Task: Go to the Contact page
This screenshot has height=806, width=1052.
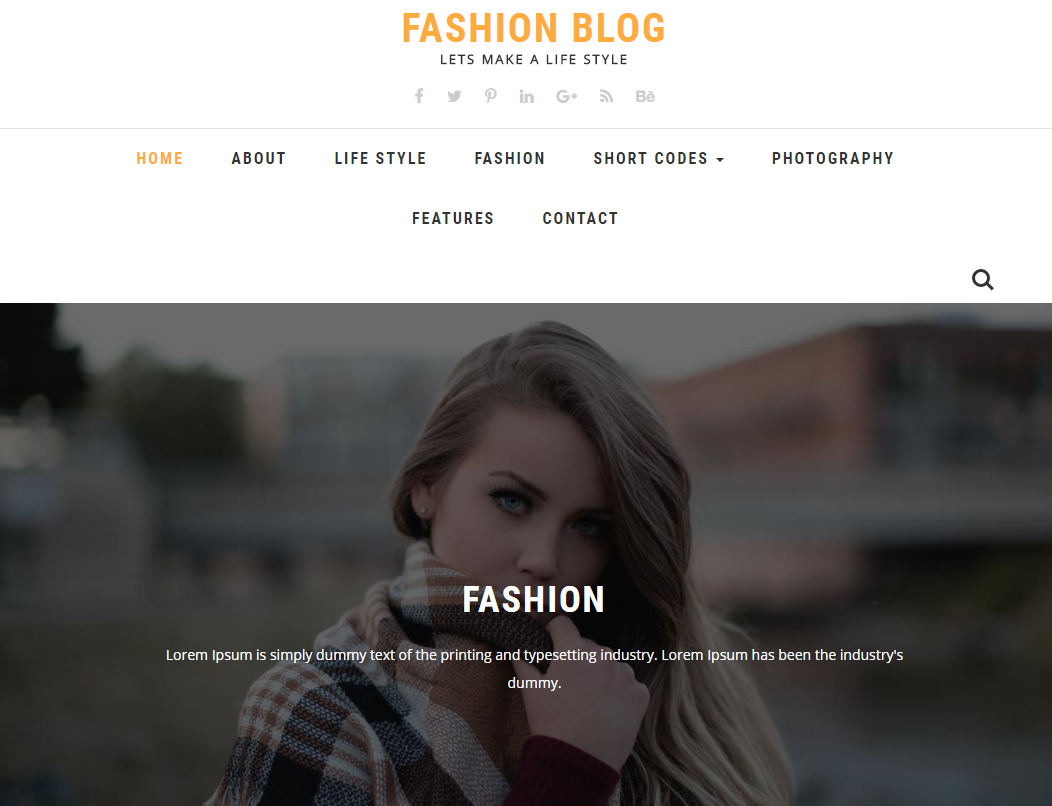Action: point(580,219)
